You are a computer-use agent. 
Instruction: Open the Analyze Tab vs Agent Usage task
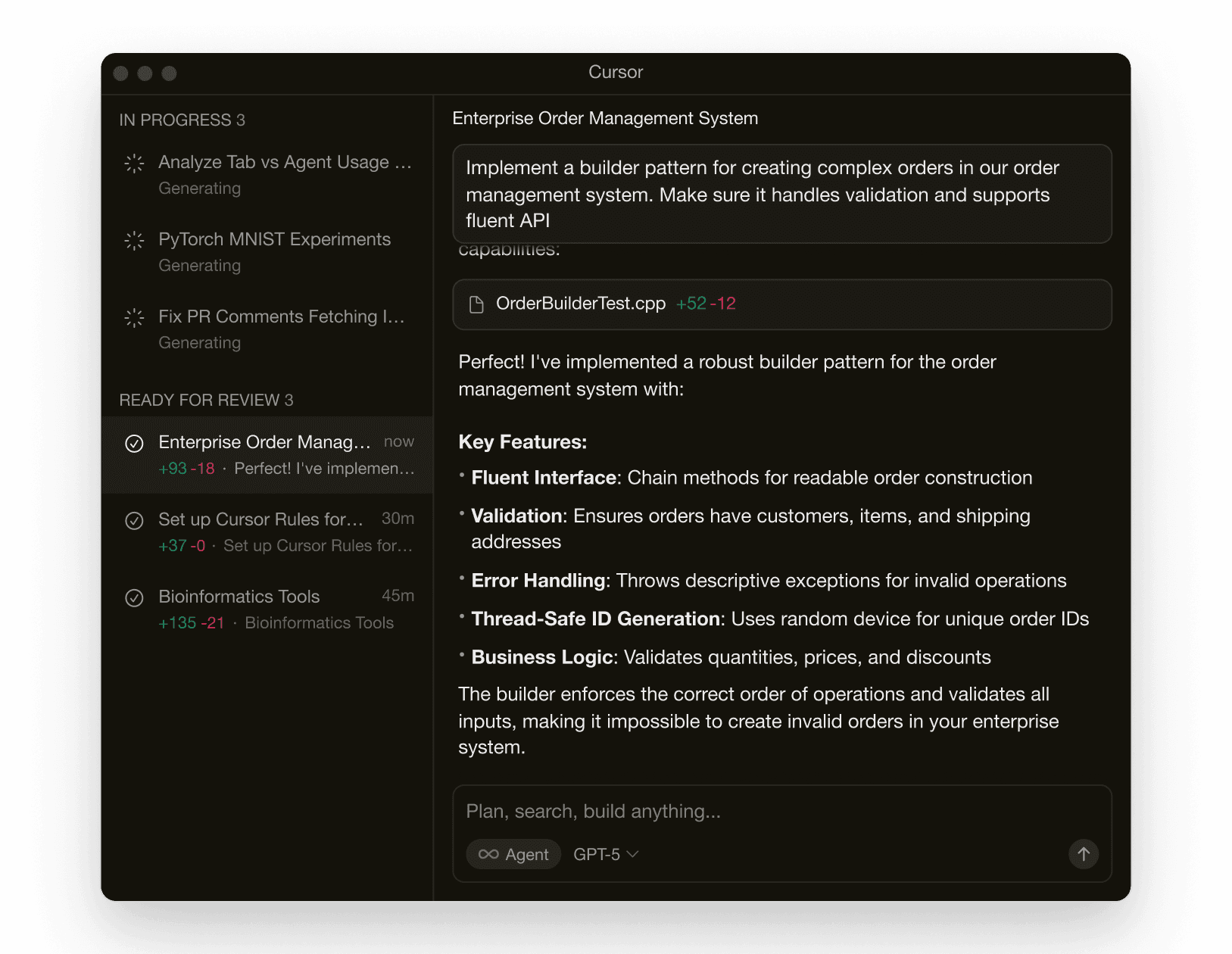267,175
